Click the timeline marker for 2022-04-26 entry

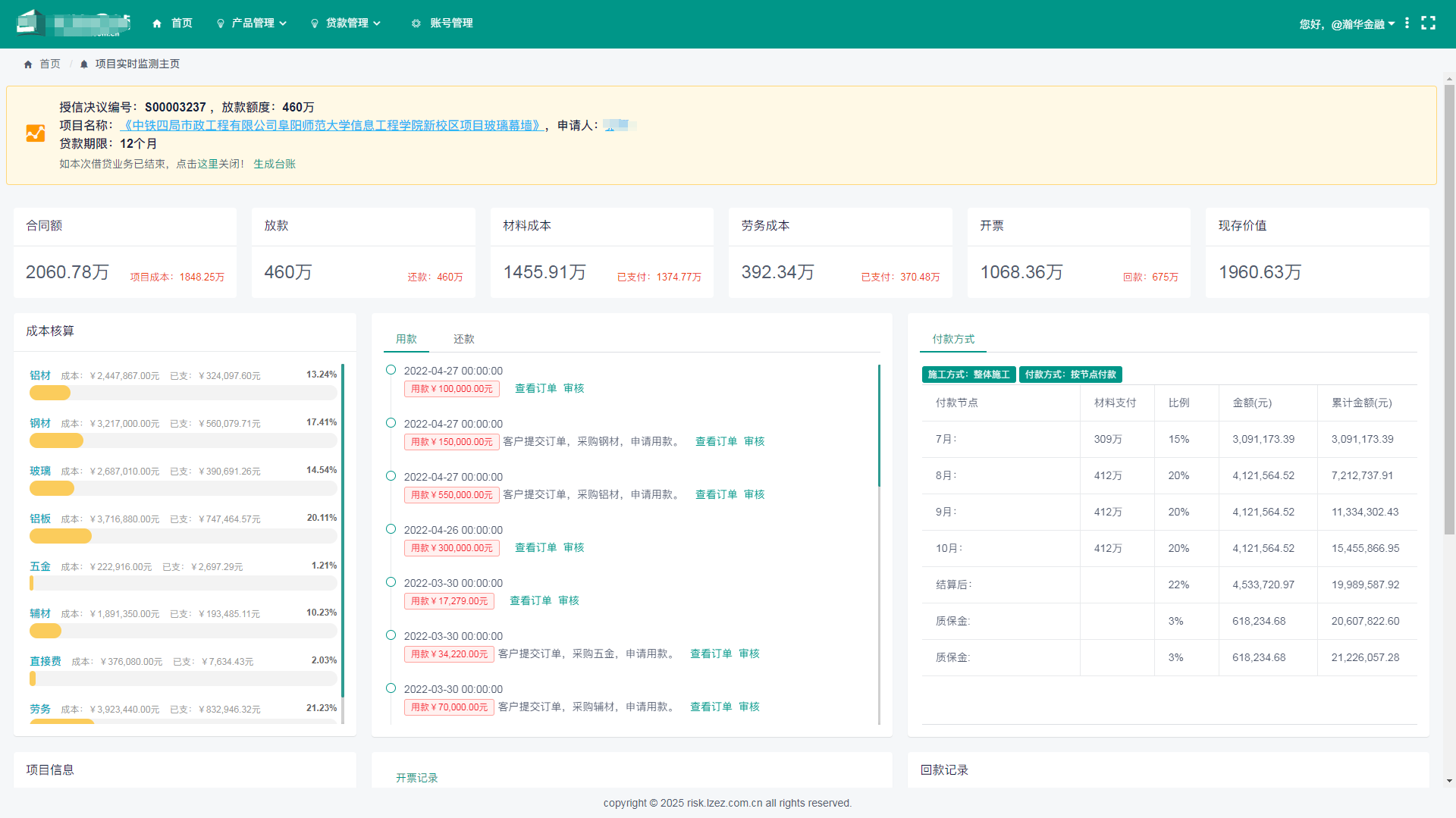point(391,529)
